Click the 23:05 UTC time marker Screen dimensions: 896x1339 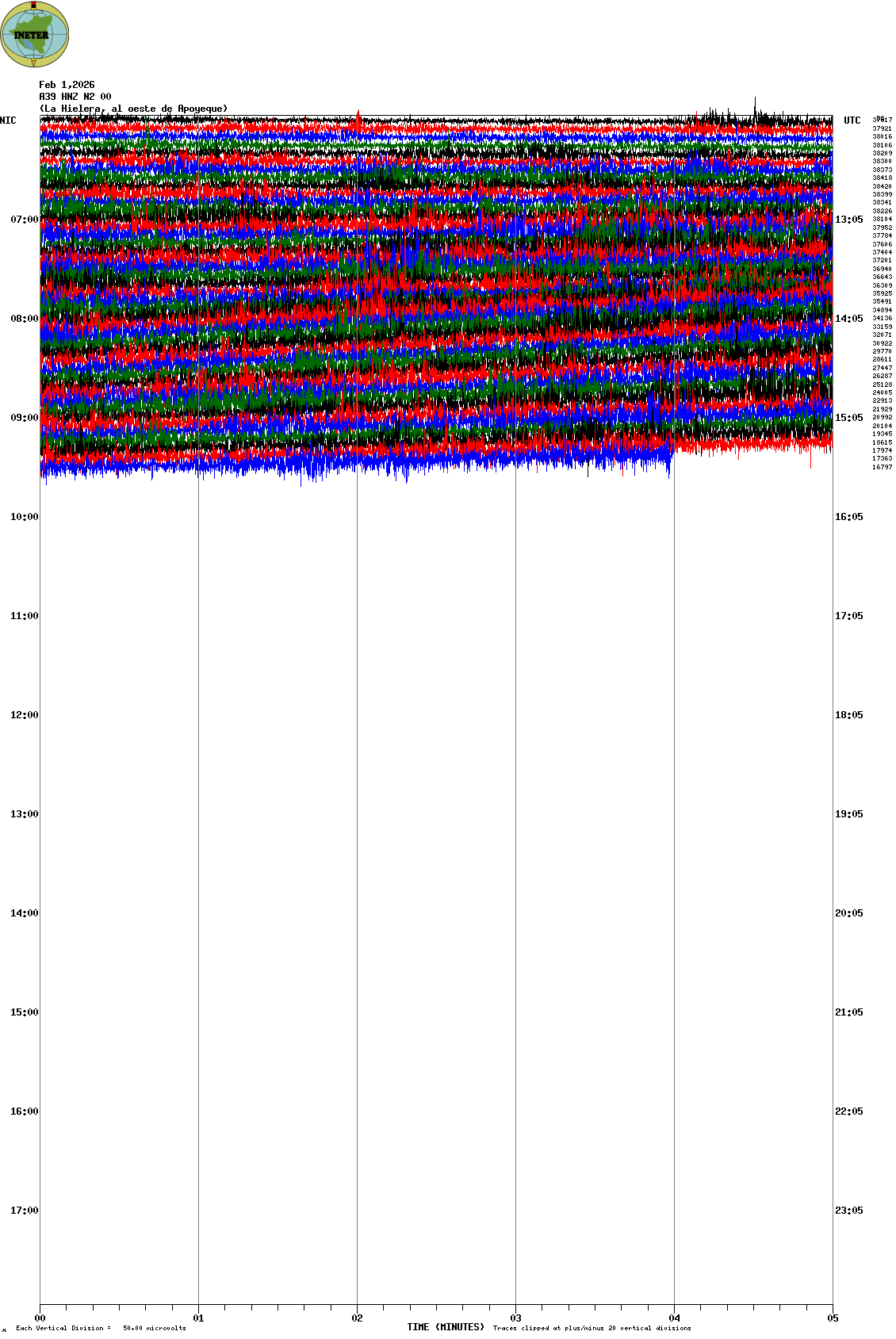848,1211
